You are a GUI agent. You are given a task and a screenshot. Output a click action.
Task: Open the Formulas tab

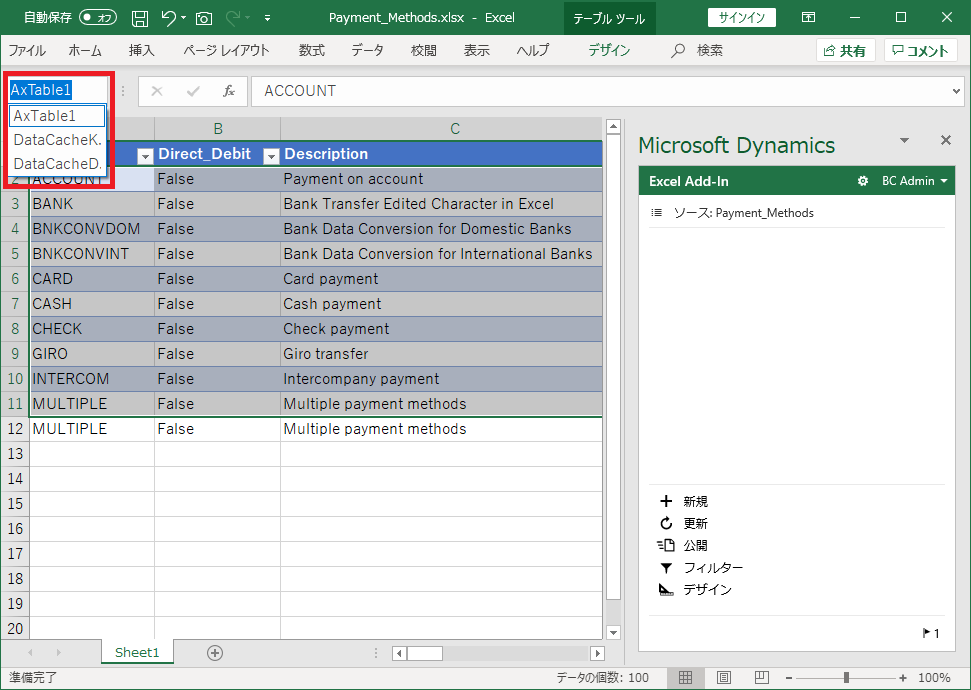pyautogui.click(x=311, y=51)
